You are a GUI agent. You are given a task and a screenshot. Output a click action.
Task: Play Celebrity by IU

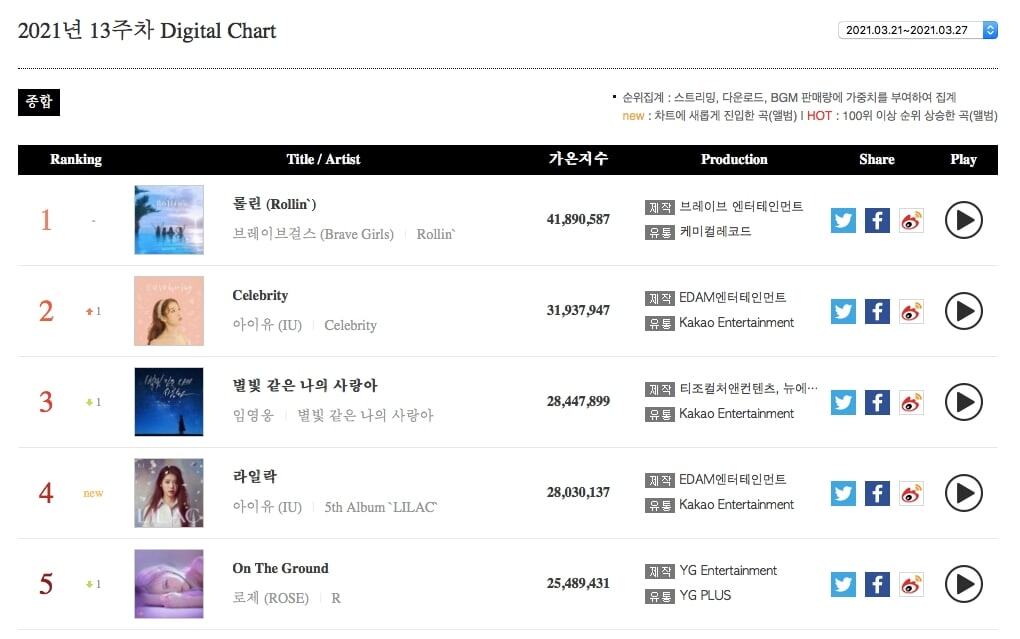coord(963,311)
